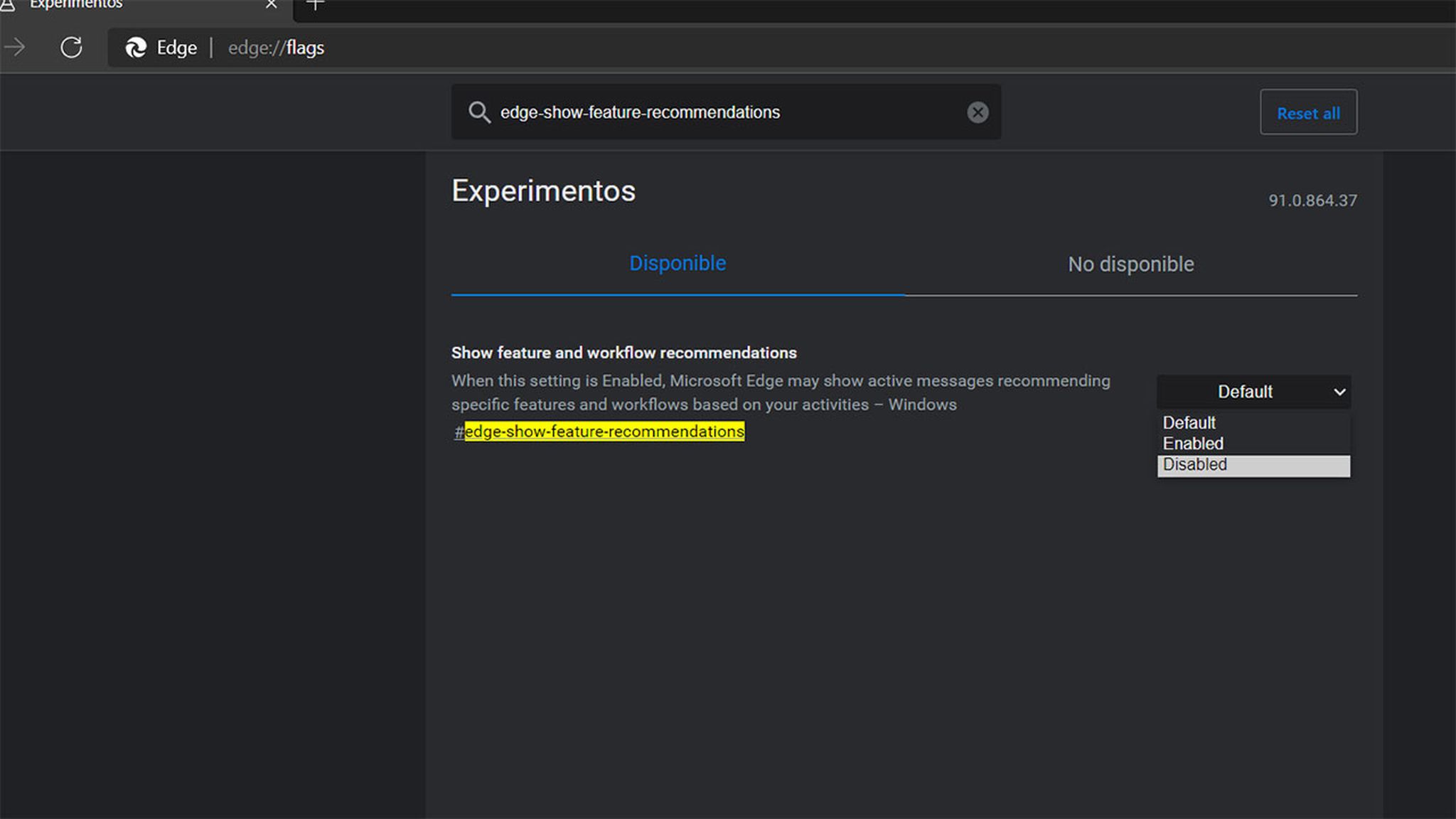Click the highlighted flag name text
Screen dimensions: 1456x819
click(x=604, y=432)
